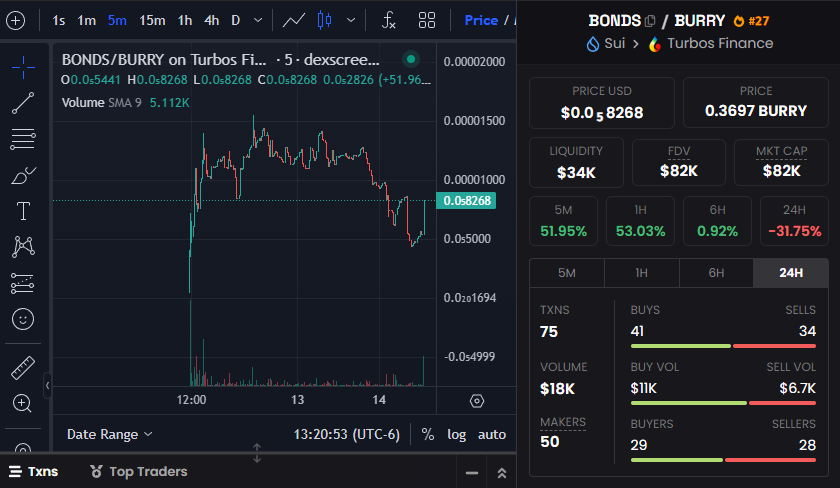
Task: Activate the zoom in tool
Action: click(x=23, y=403)
